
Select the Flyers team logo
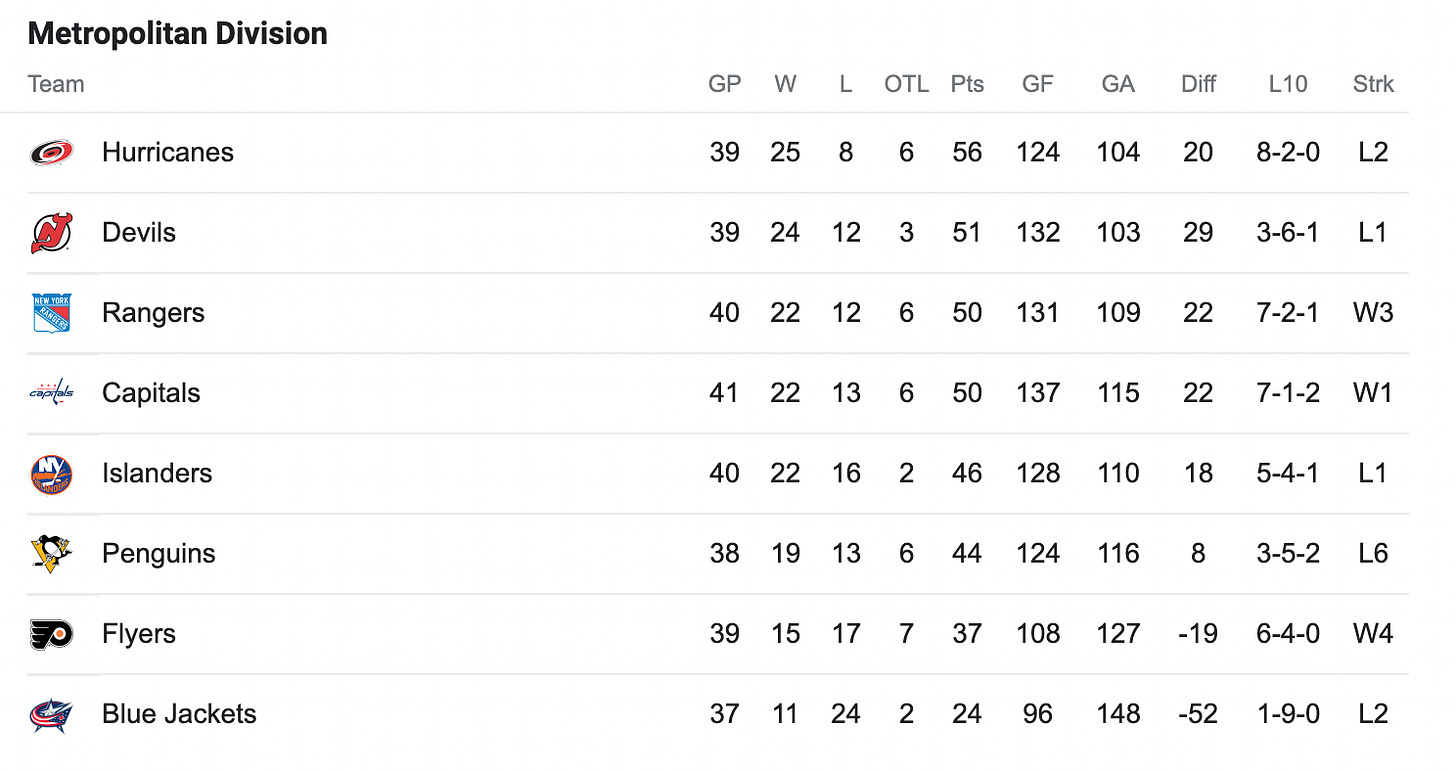click(x=51, y=634)
